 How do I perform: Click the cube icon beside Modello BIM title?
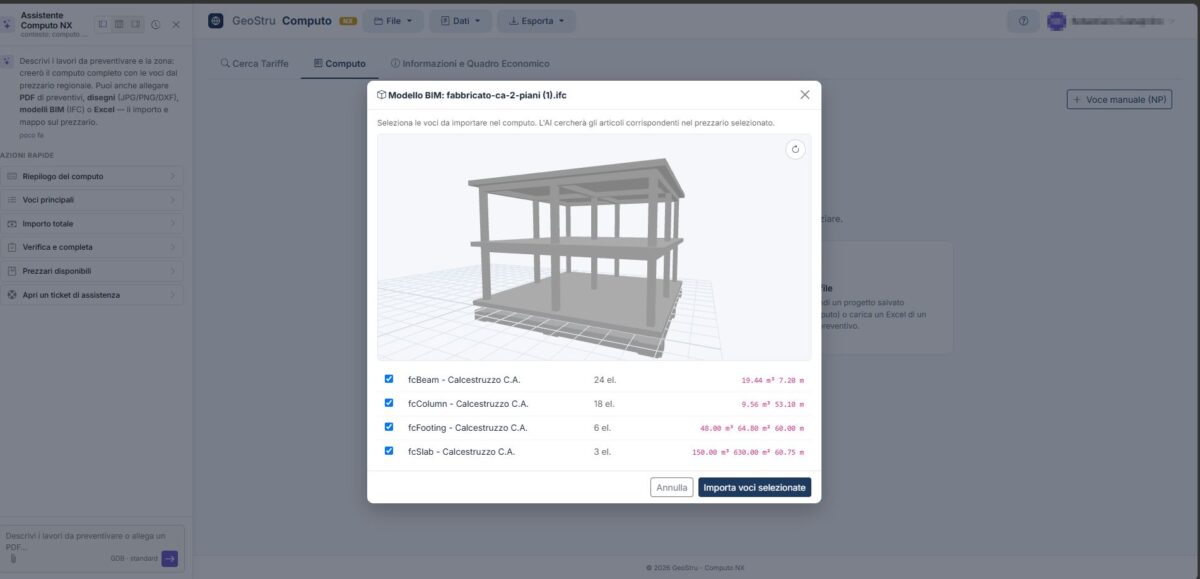tap(381, 95)
